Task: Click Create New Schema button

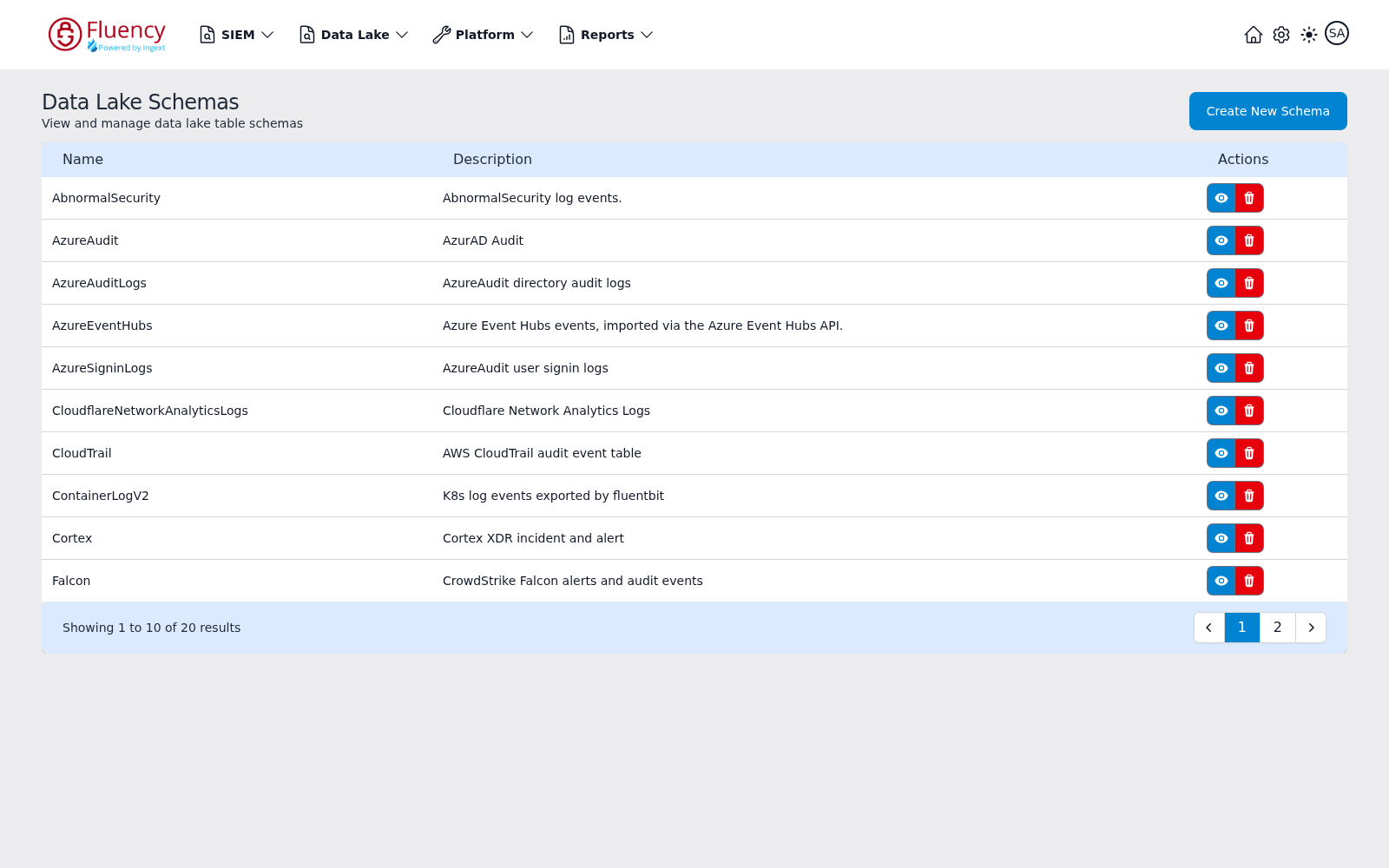Action: [1268, 111]
